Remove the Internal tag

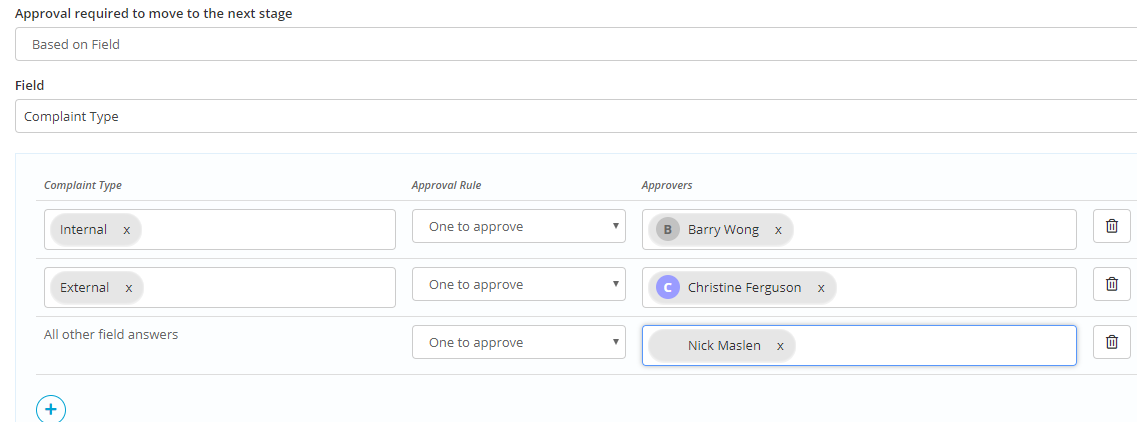point(126,230)
